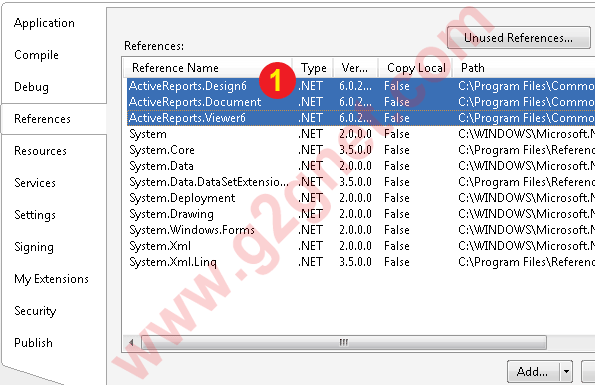Image resolution: width=595 pixels, height=385 pixels.
Task: Click the path cell of System.Xml
Action: click(x=526, y=246)
